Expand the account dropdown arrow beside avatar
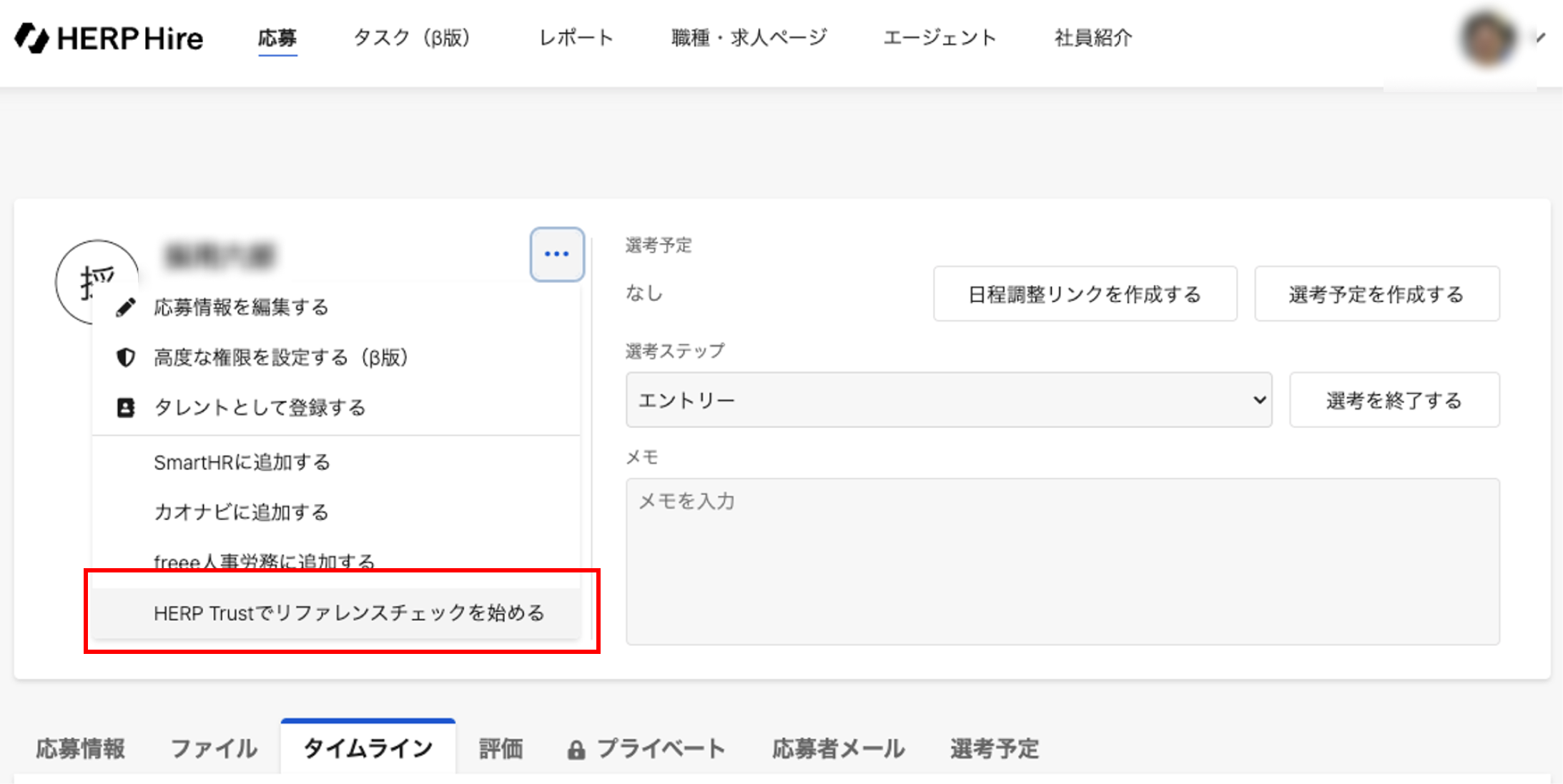Image resolution: width=1563 pixels, height=784 pixels. click(1540, 38)
